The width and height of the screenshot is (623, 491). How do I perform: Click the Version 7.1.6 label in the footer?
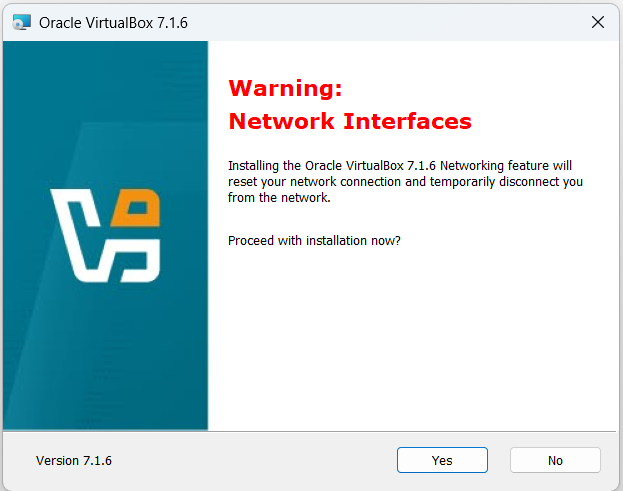[74, 460]
